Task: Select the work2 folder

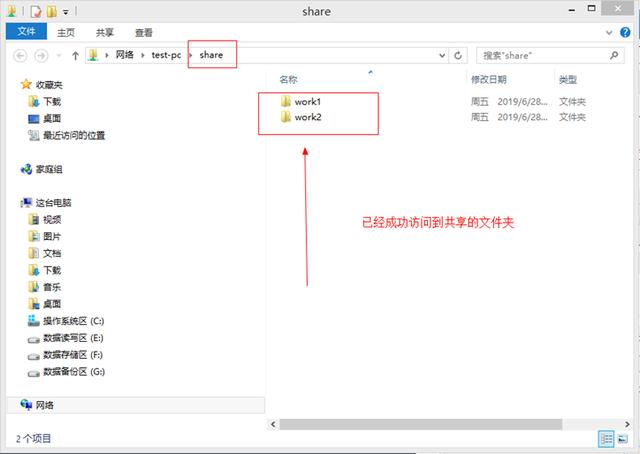Action: (x=301, y=117)
